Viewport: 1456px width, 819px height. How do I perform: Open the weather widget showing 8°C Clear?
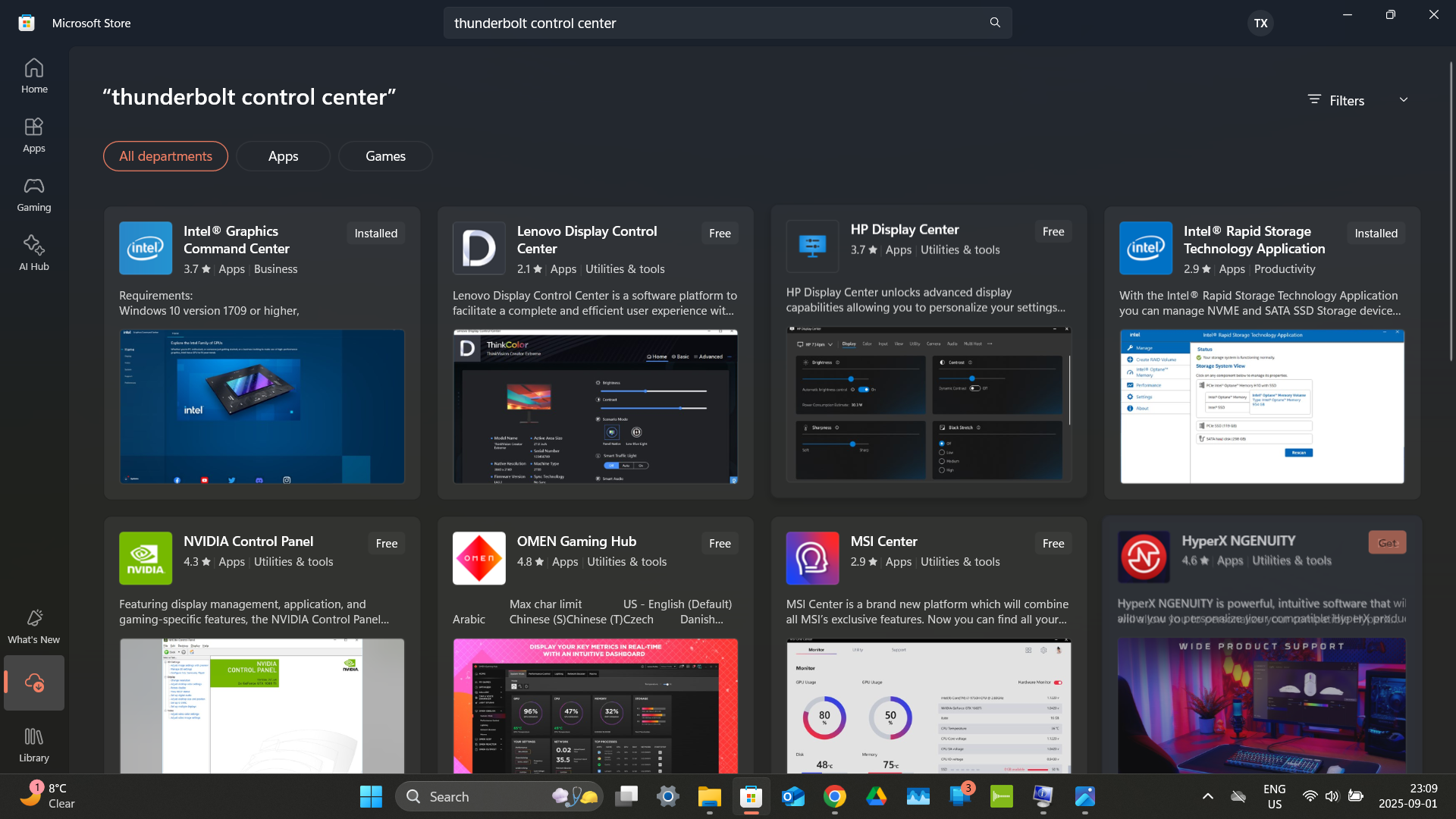pos(47,796)
